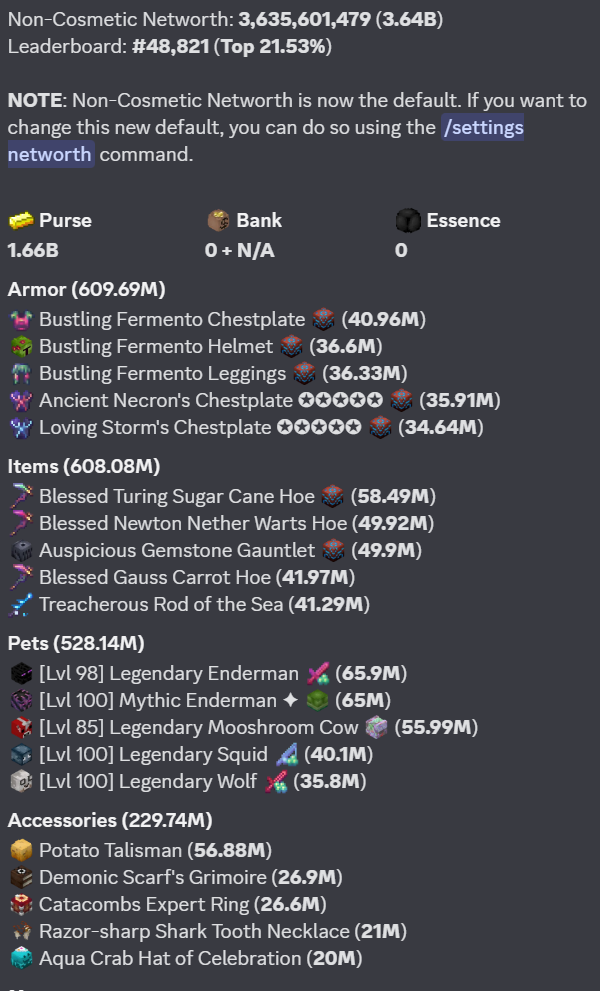Screen dimensions: 600x991
Task: Click the Legendary Mooshroom Cow pet icon
Action: 21,727
